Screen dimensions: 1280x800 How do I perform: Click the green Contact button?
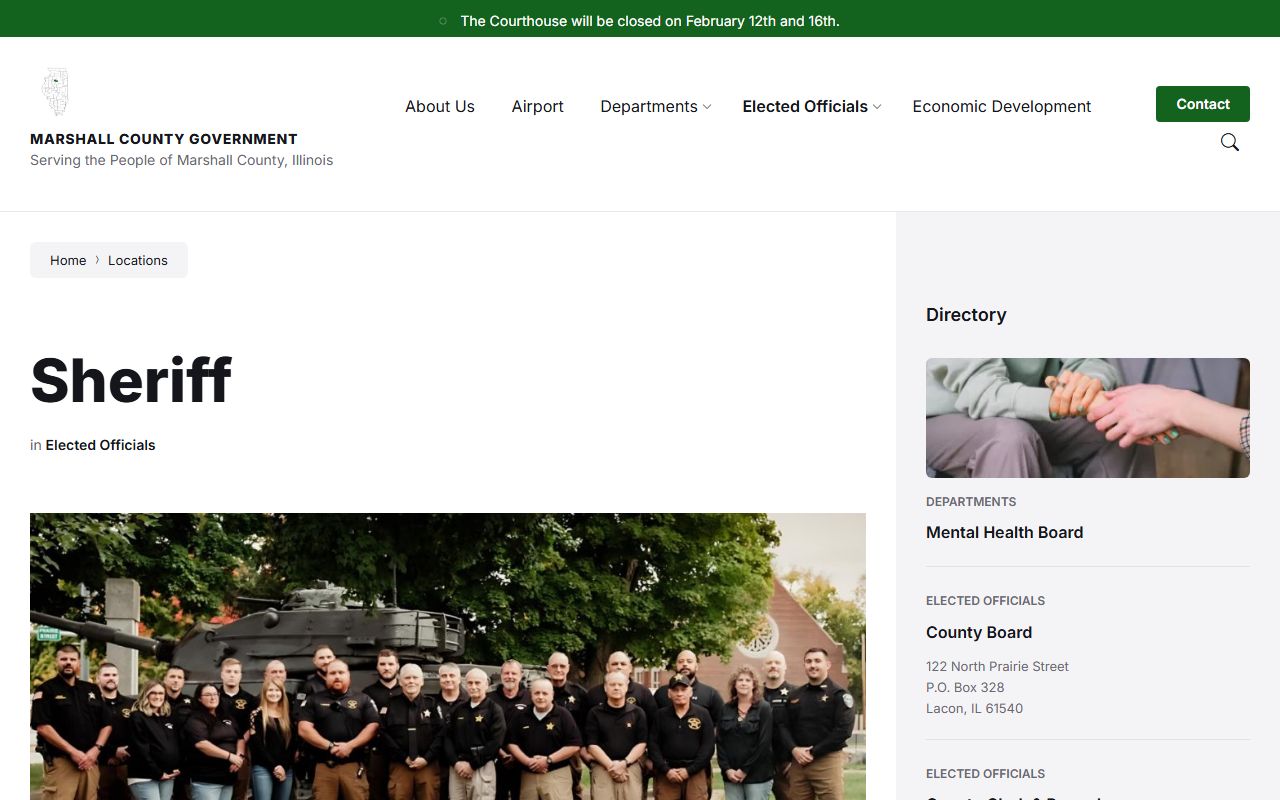tap(1203, 104)
